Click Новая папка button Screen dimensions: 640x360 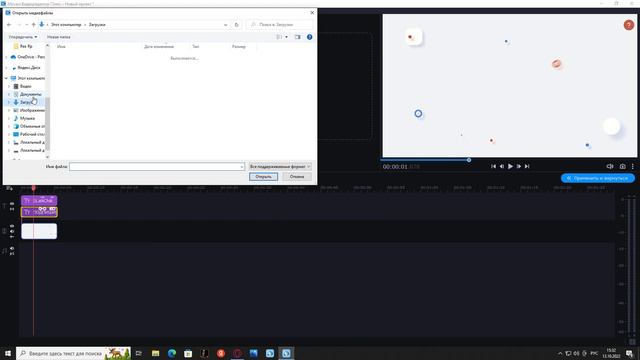58,37
